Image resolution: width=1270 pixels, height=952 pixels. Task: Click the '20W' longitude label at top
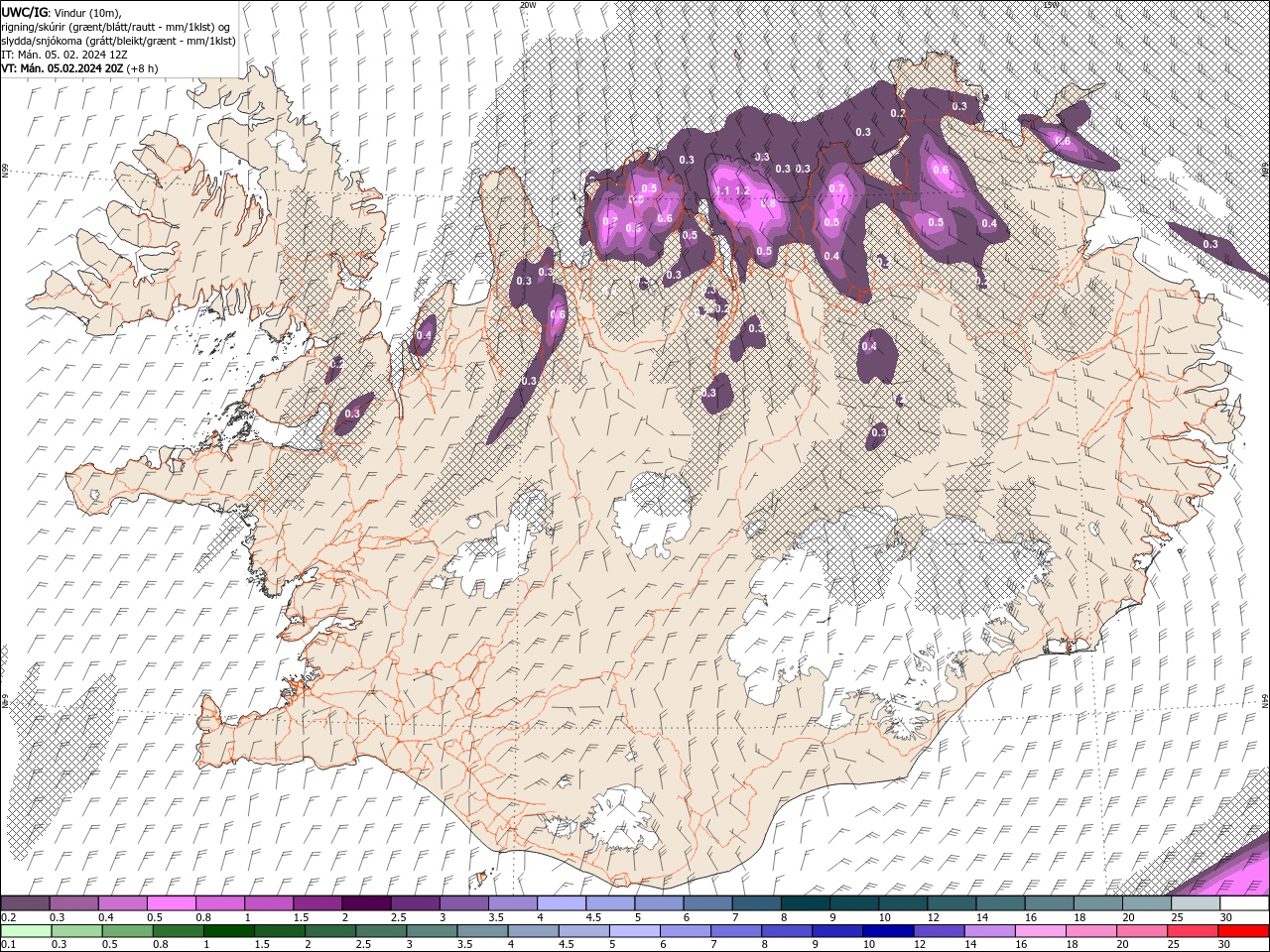pos(527,5)
